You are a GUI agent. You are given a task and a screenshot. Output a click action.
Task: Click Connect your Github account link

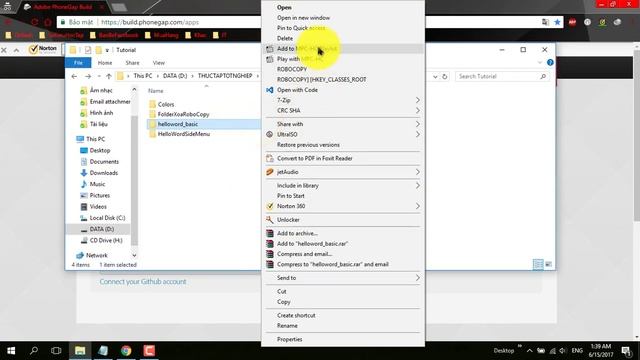click(143, 282)
